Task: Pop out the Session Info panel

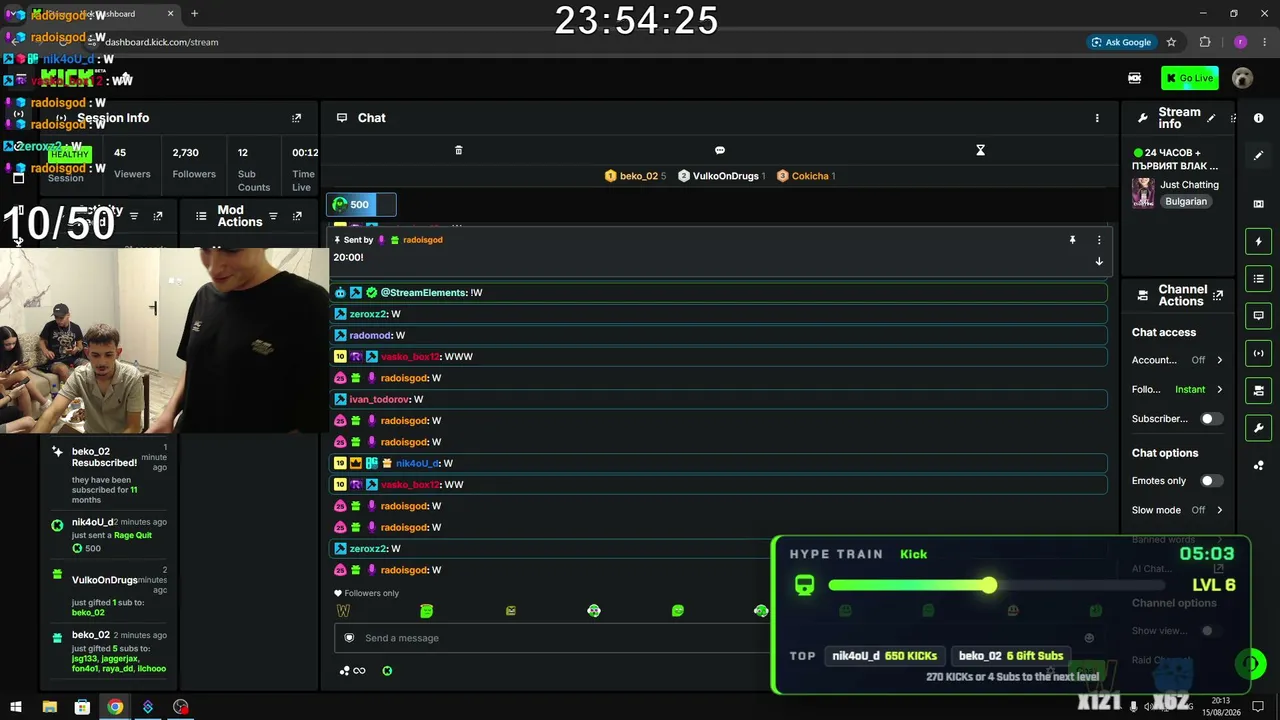Action: (296, 118)
